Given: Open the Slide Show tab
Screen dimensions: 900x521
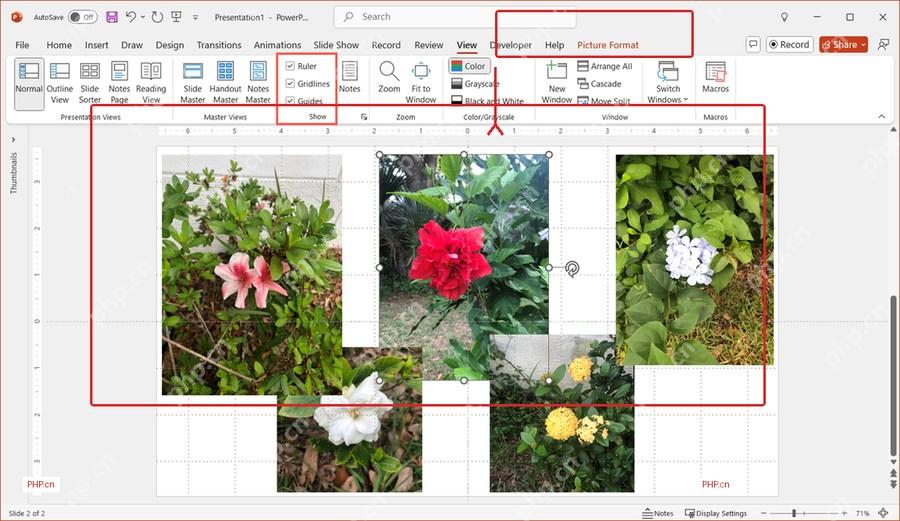Looking at the screenshot, I should [x=336, y=45].
